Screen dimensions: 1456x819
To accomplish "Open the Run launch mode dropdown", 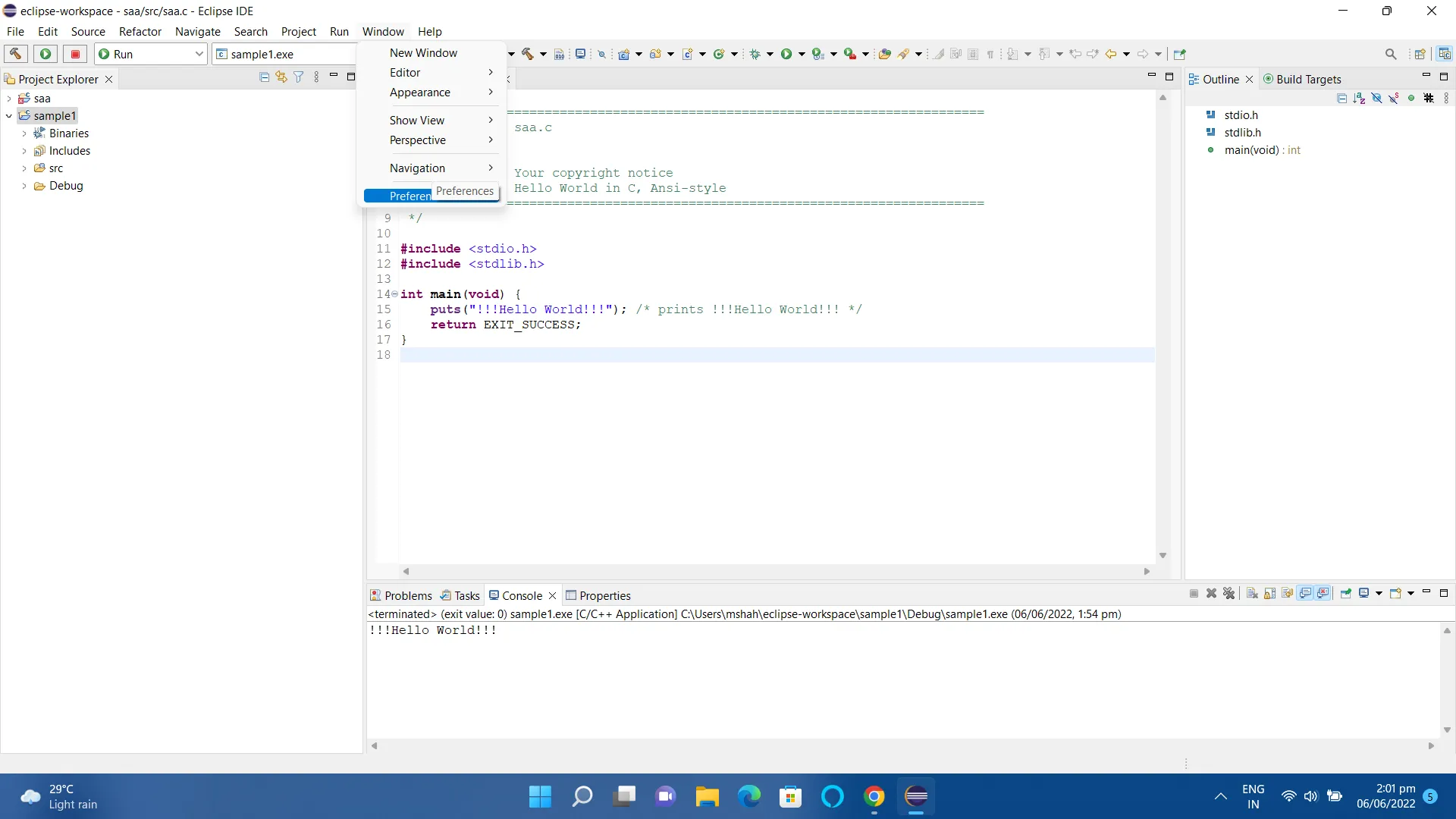I will (x=199, y=54).
